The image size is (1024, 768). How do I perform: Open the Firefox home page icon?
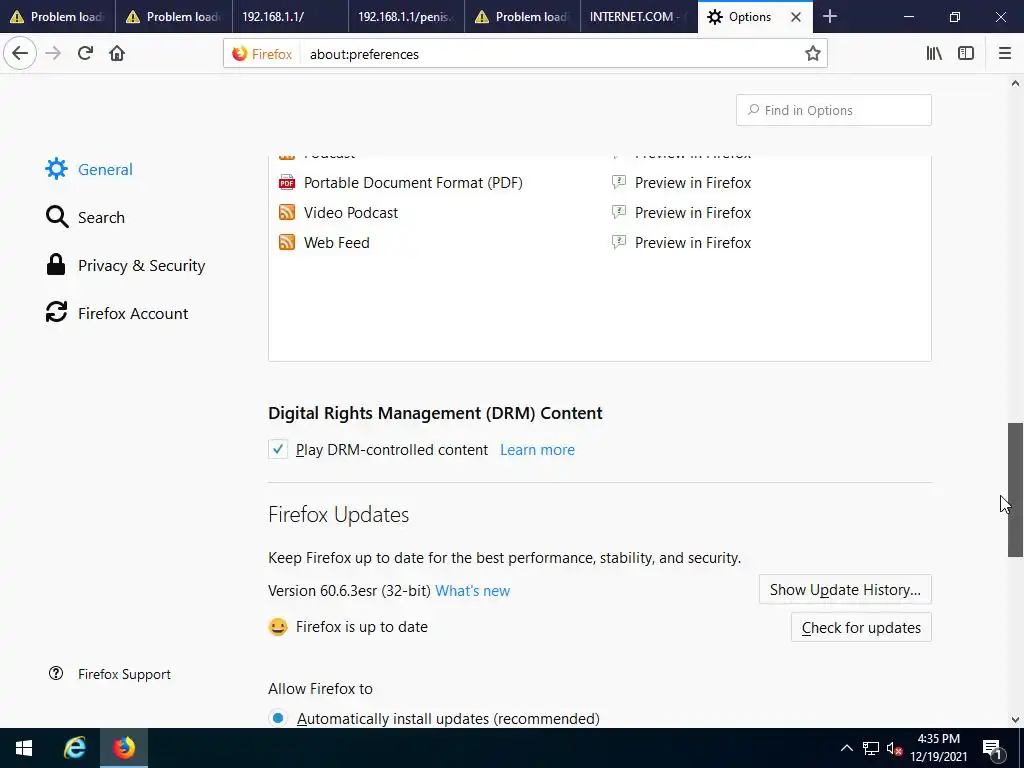tap(117, 54)
